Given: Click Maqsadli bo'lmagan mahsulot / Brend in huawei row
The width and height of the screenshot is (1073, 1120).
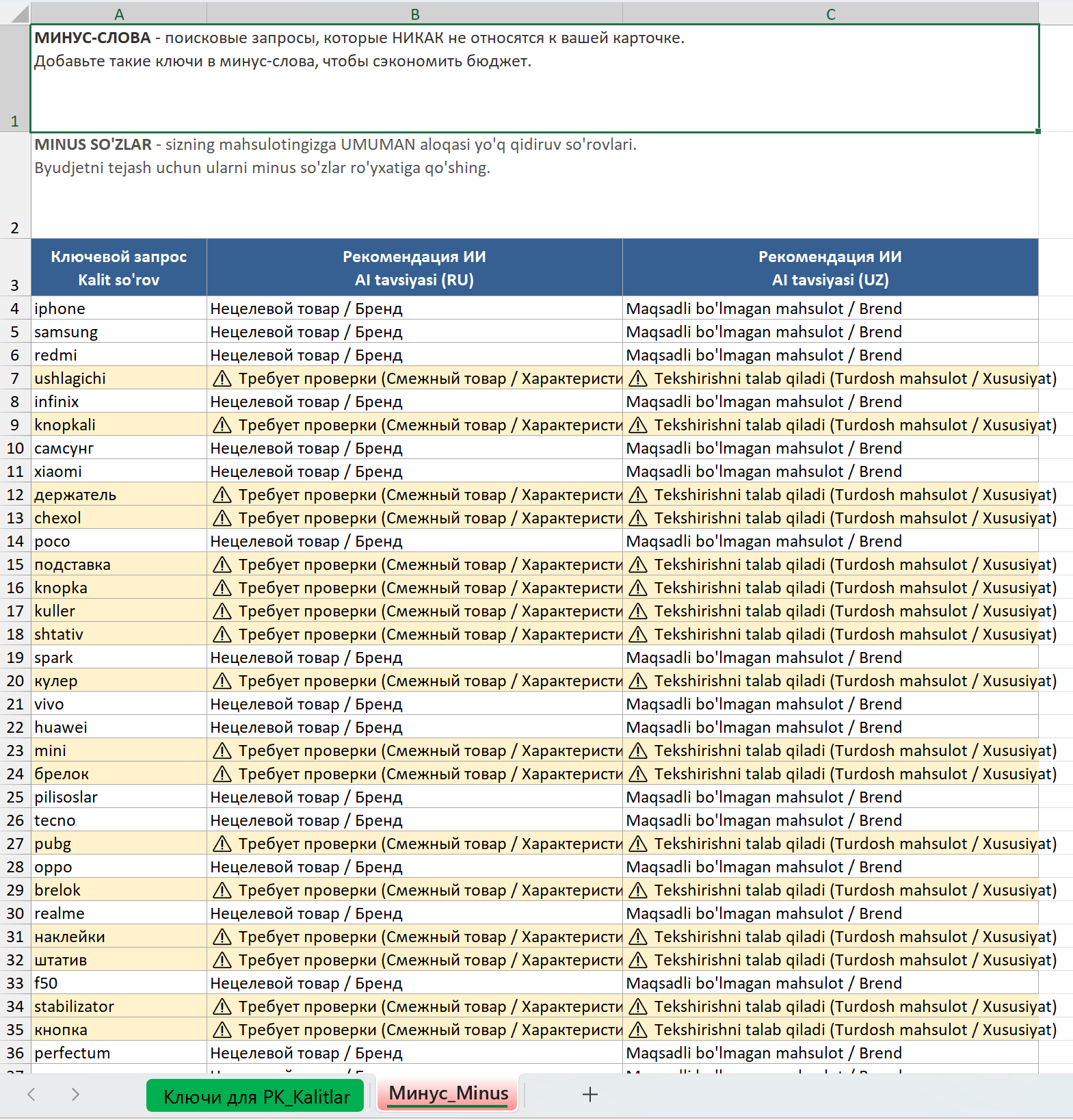Looking at the screenshot, I should tap(830, 727).
